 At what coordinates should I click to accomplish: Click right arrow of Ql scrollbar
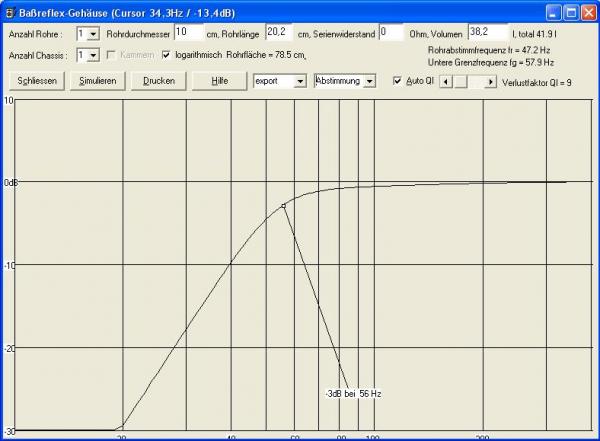click(490, 81)
